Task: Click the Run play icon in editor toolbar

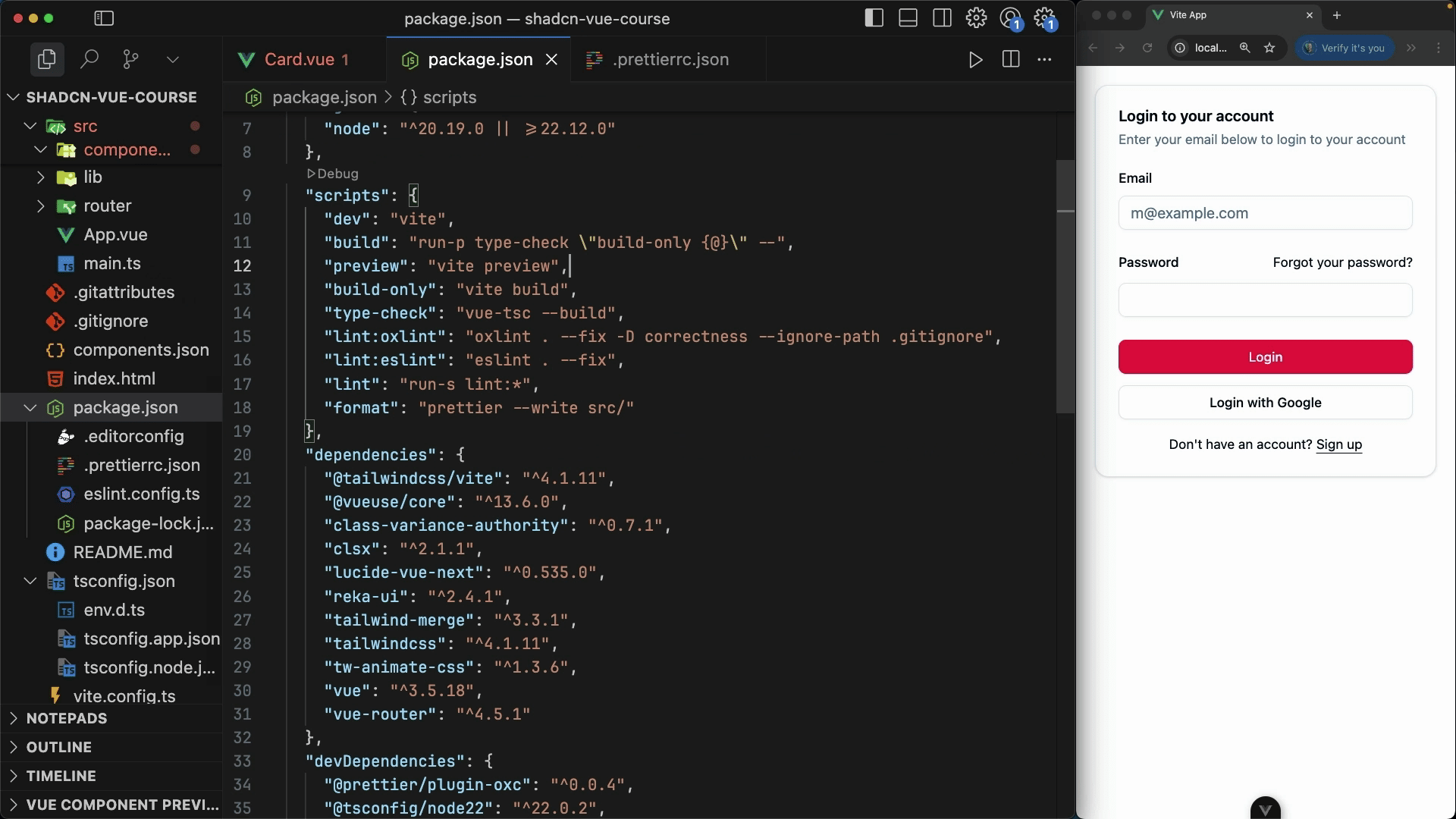Action: pos(976,59)
